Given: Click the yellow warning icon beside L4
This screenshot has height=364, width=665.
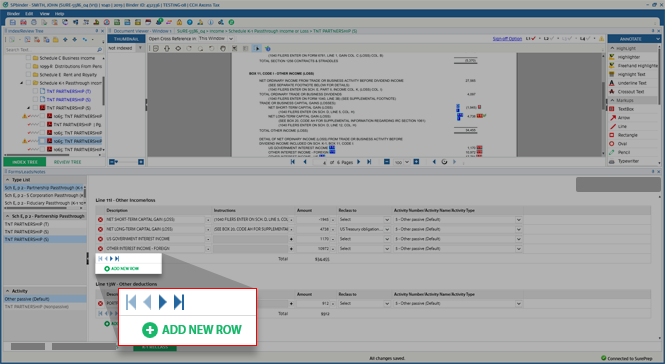Looking at the screenshot, I should (601, 39).
